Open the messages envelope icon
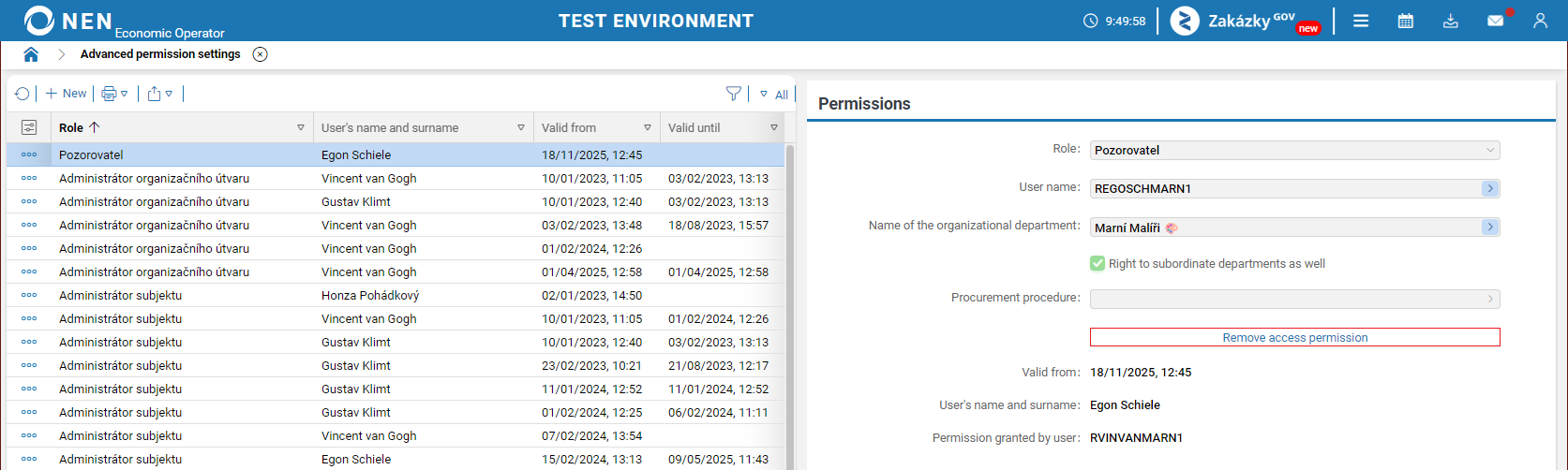Image resolution: width=1568 pixels, height=470 pixels. point(1496,21)
